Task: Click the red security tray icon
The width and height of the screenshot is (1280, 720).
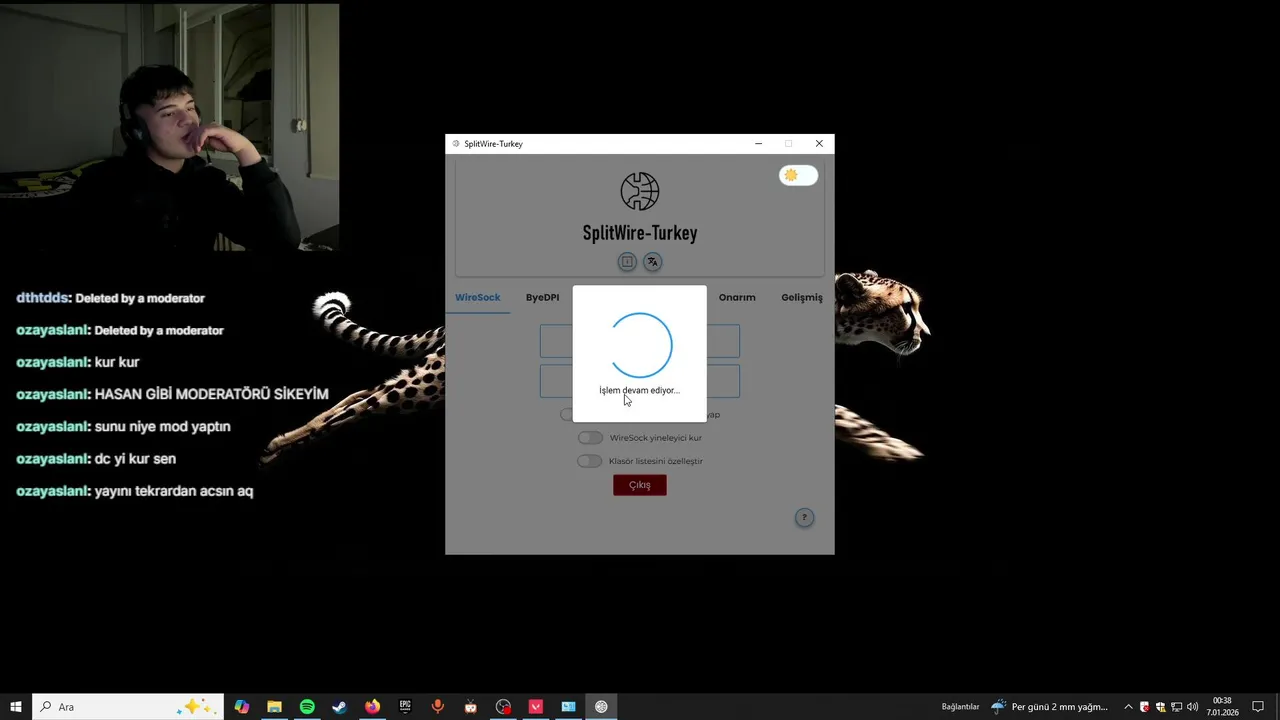Action: (x=1145, y=707)
